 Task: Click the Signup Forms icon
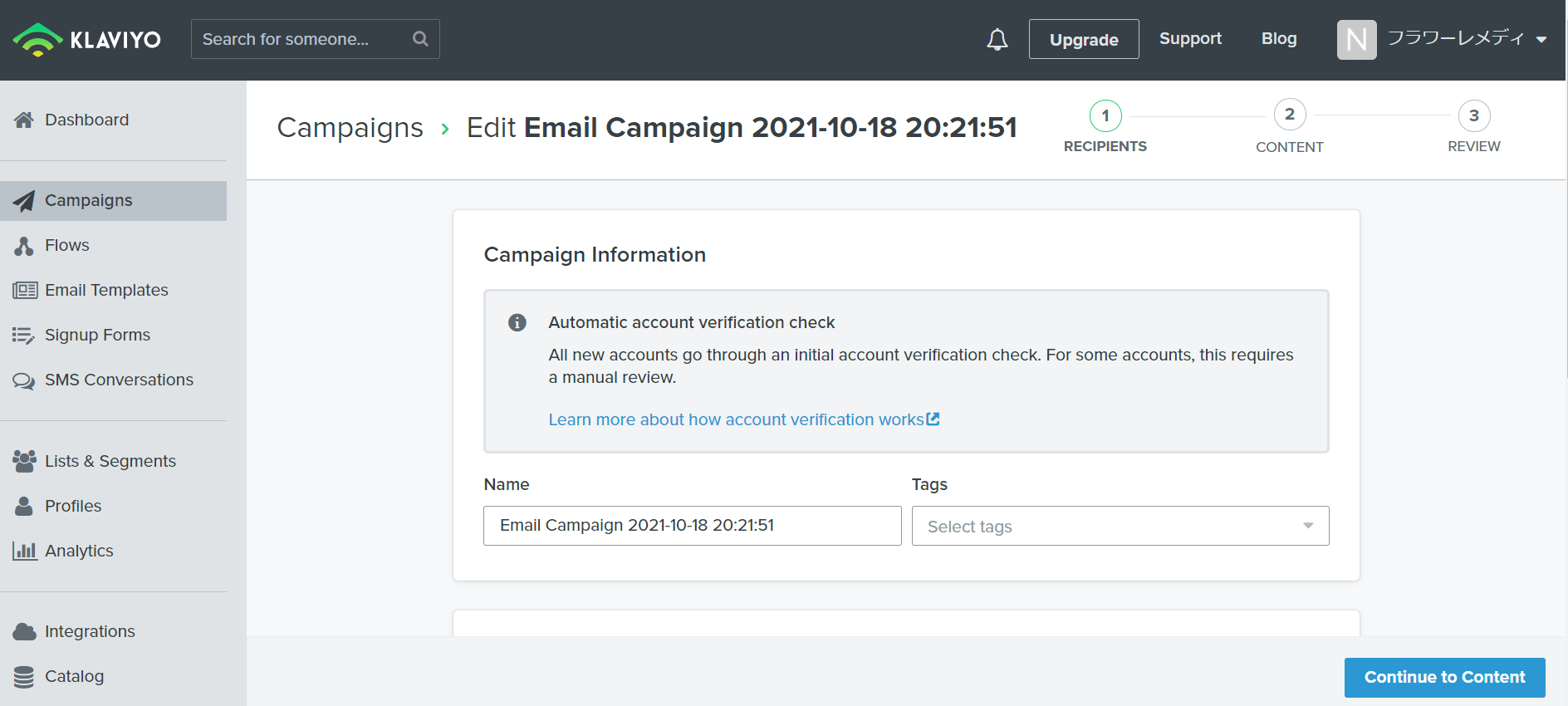[x=23, y=335]
